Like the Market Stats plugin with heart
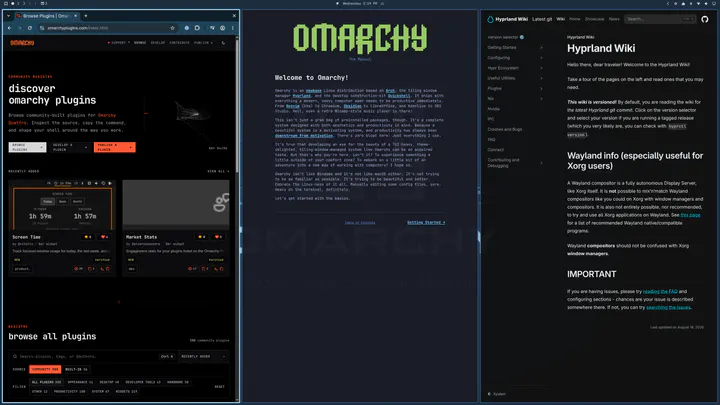Screen dimensions: 720x405 [x=218, y=237]
